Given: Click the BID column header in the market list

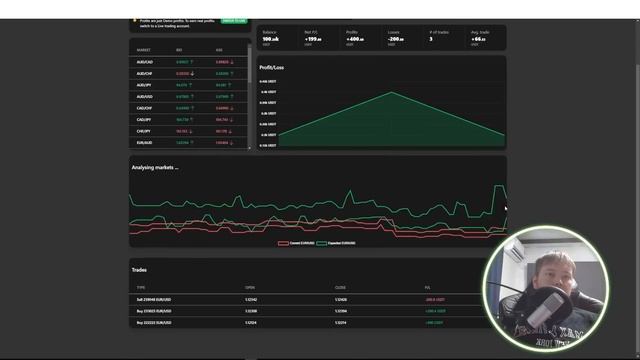Looking at the screenshot, I should pos(179,50).
